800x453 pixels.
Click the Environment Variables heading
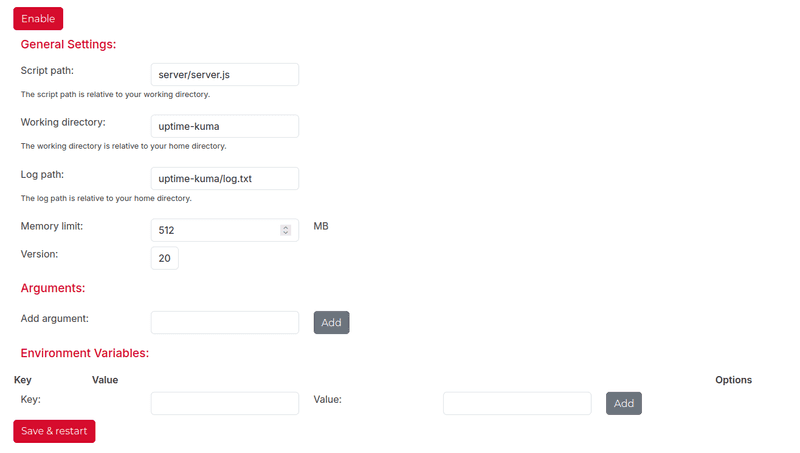click(x=84, y=353)
